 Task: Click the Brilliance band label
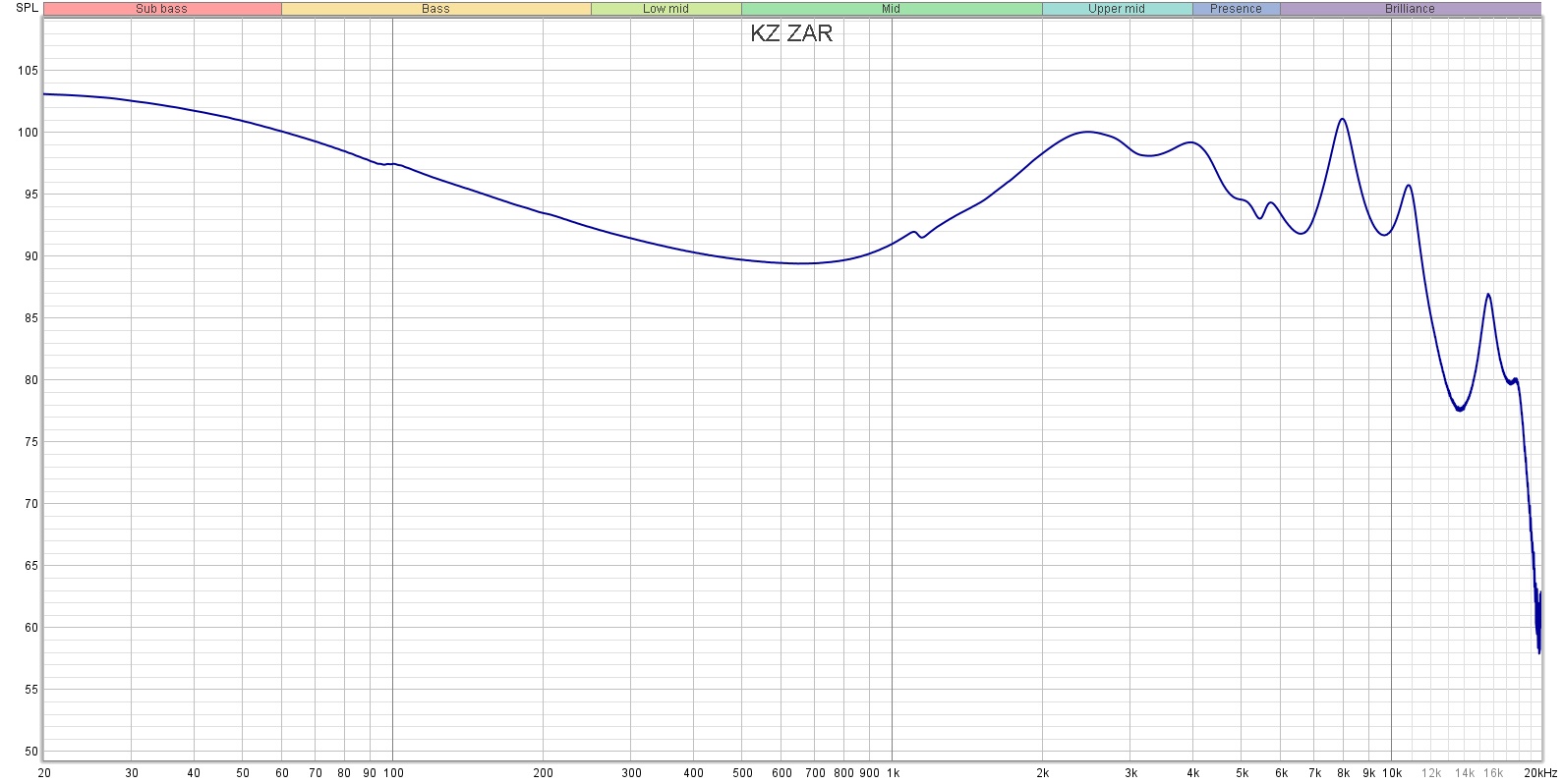1410,9
